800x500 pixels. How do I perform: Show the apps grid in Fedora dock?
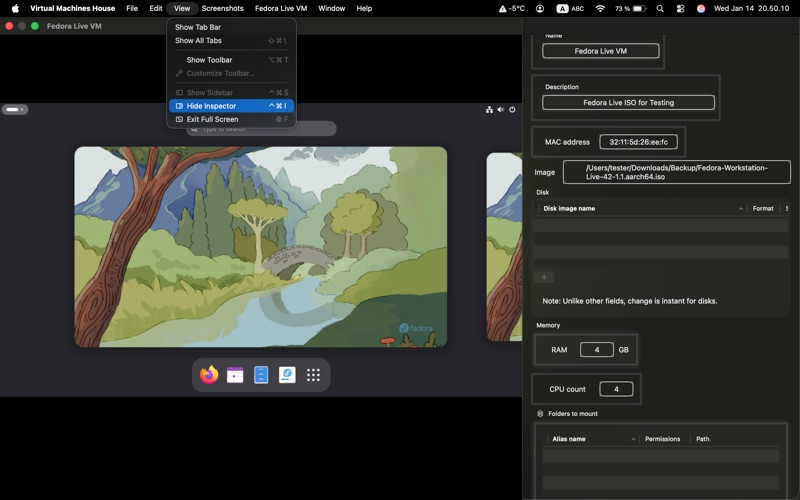pyautogui.click(x=313, y=375)
